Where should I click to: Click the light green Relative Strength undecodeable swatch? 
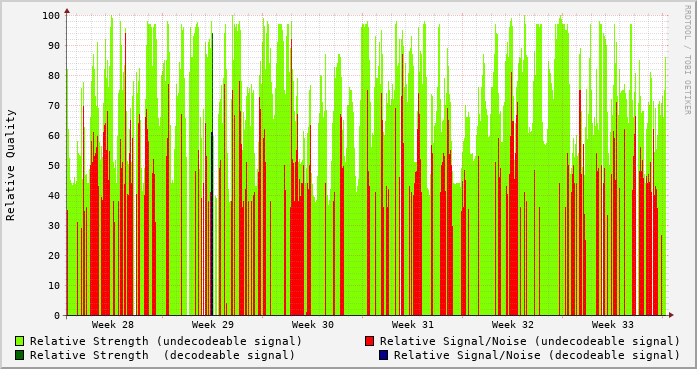(20, 341)
